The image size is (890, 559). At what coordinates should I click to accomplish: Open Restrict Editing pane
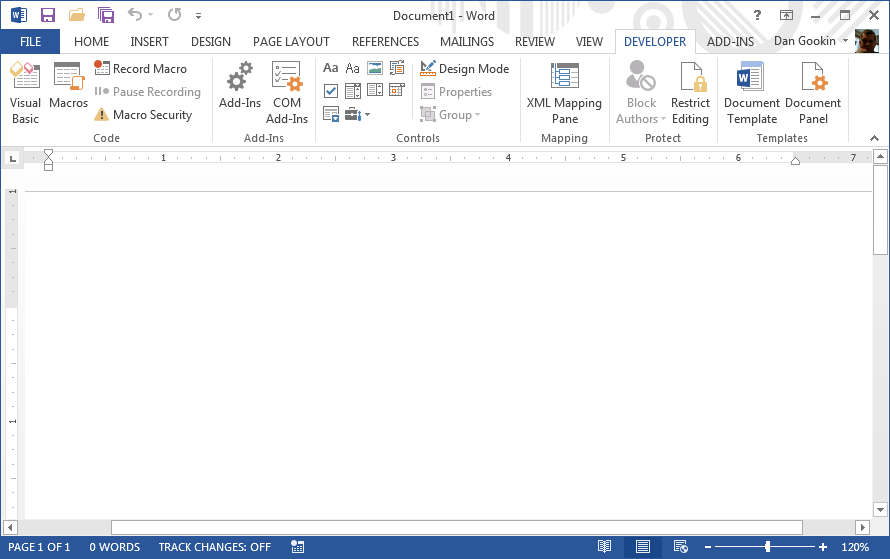(x=690, y=94)
